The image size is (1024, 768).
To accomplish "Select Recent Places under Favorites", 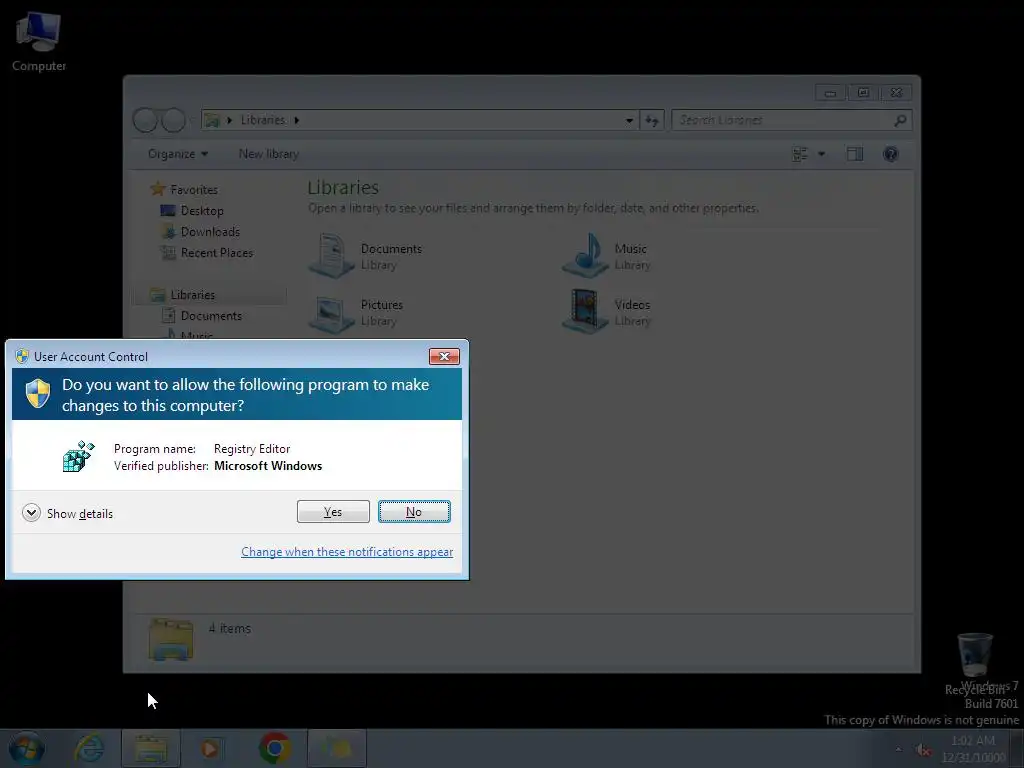I will 206,252.
